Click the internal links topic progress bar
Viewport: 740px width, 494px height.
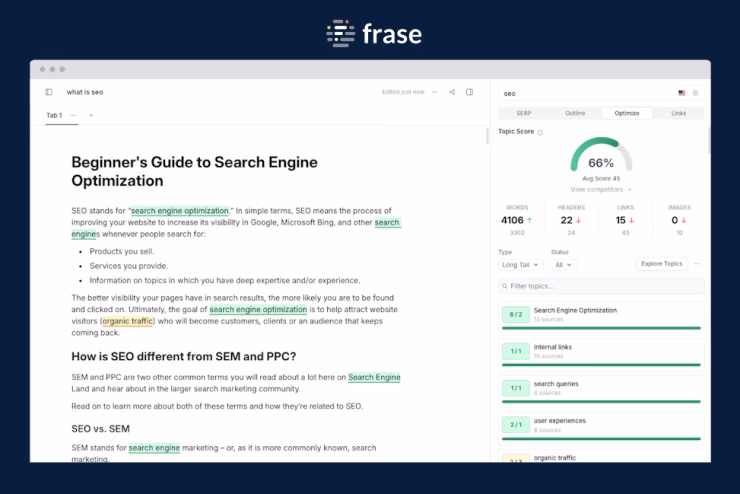click(601, 365)
